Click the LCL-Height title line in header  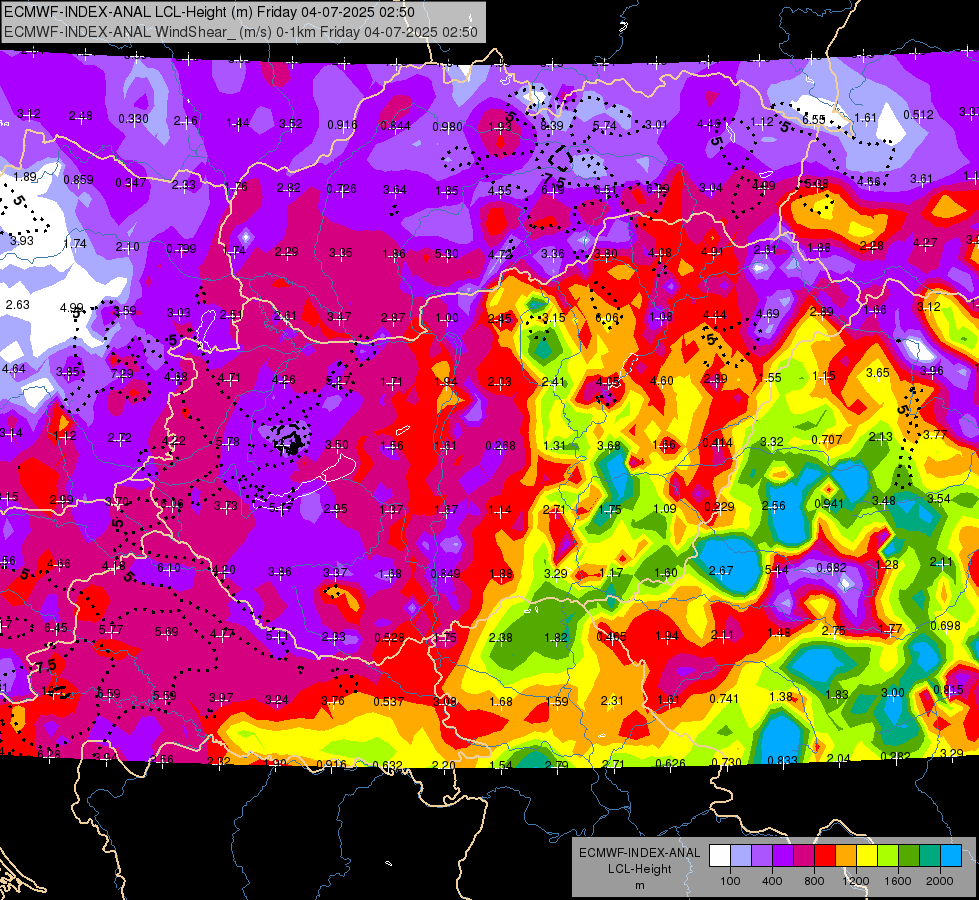click(209, 12)
